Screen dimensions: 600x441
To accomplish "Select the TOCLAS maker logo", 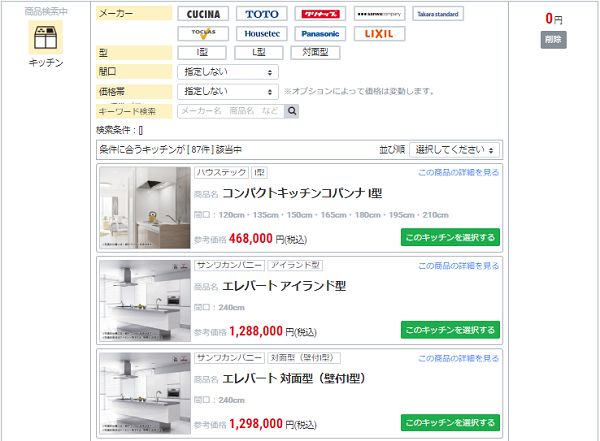I will coord(203,34).
